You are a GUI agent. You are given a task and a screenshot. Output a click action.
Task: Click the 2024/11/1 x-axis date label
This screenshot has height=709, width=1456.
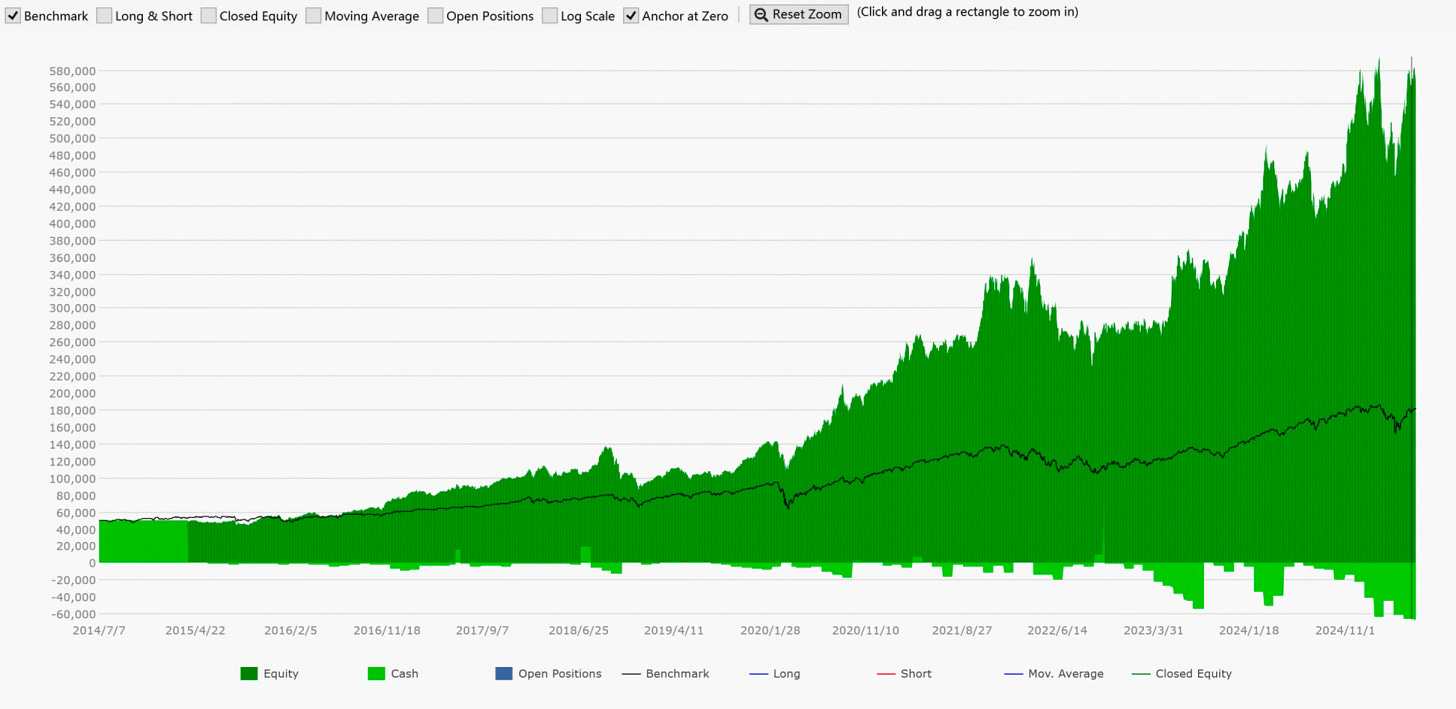1345,631
